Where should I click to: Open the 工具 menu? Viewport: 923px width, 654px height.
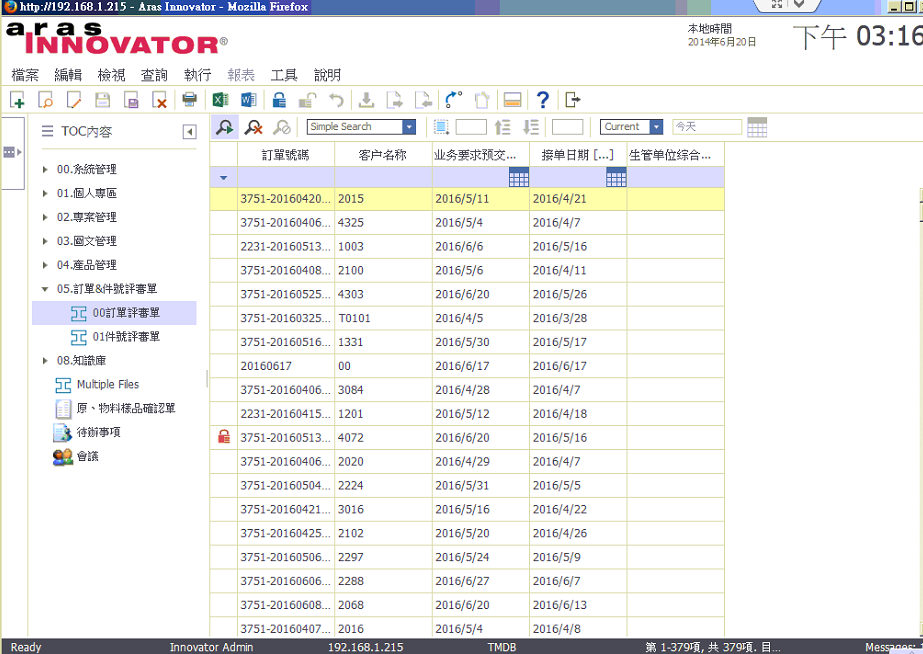point(284,75)
